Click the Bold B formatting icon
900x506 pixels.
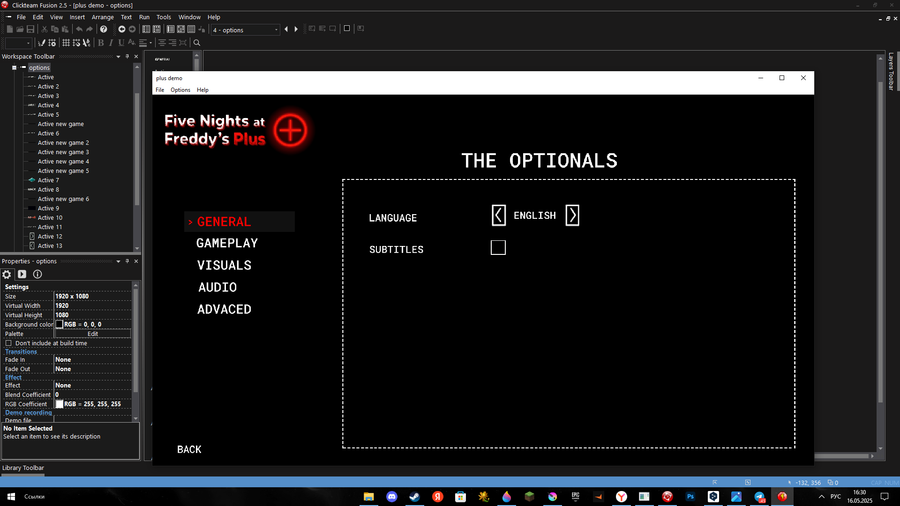coord(101,43)
